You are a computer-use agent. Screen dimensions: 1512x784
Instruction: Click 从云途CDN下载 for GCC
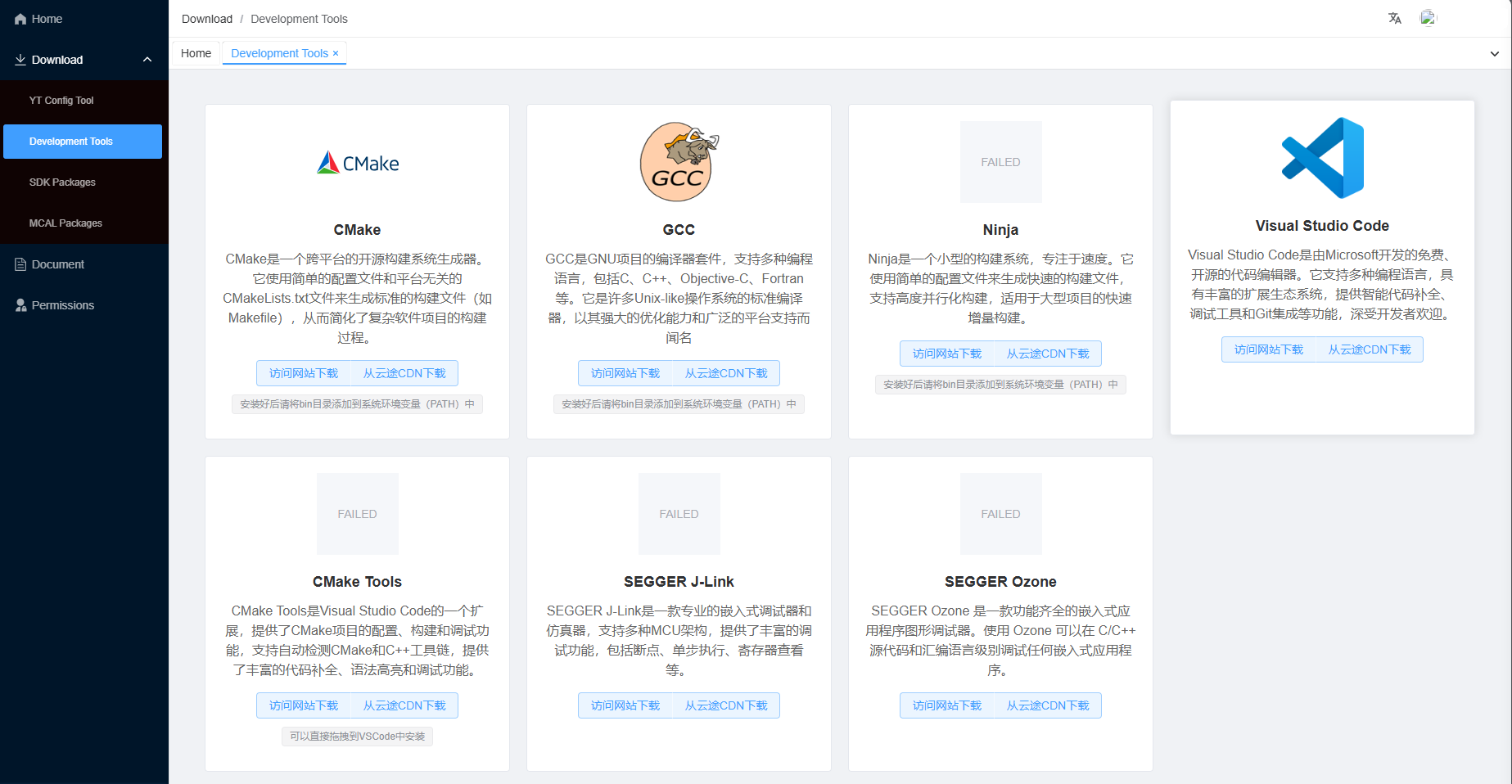point(726,373)
